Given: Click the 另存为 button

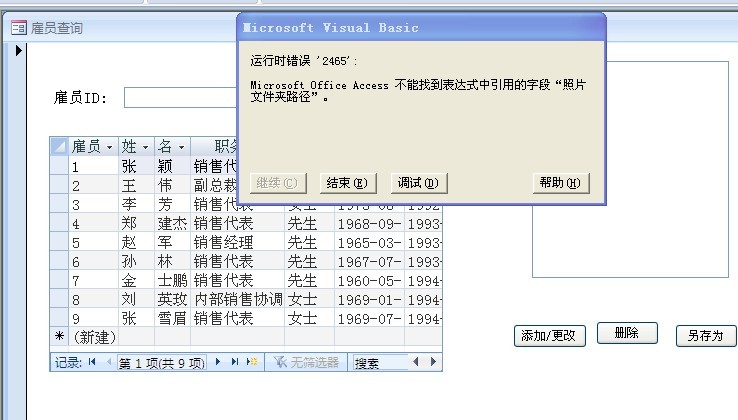Looking at the screenshot, I should coord(706,336).
